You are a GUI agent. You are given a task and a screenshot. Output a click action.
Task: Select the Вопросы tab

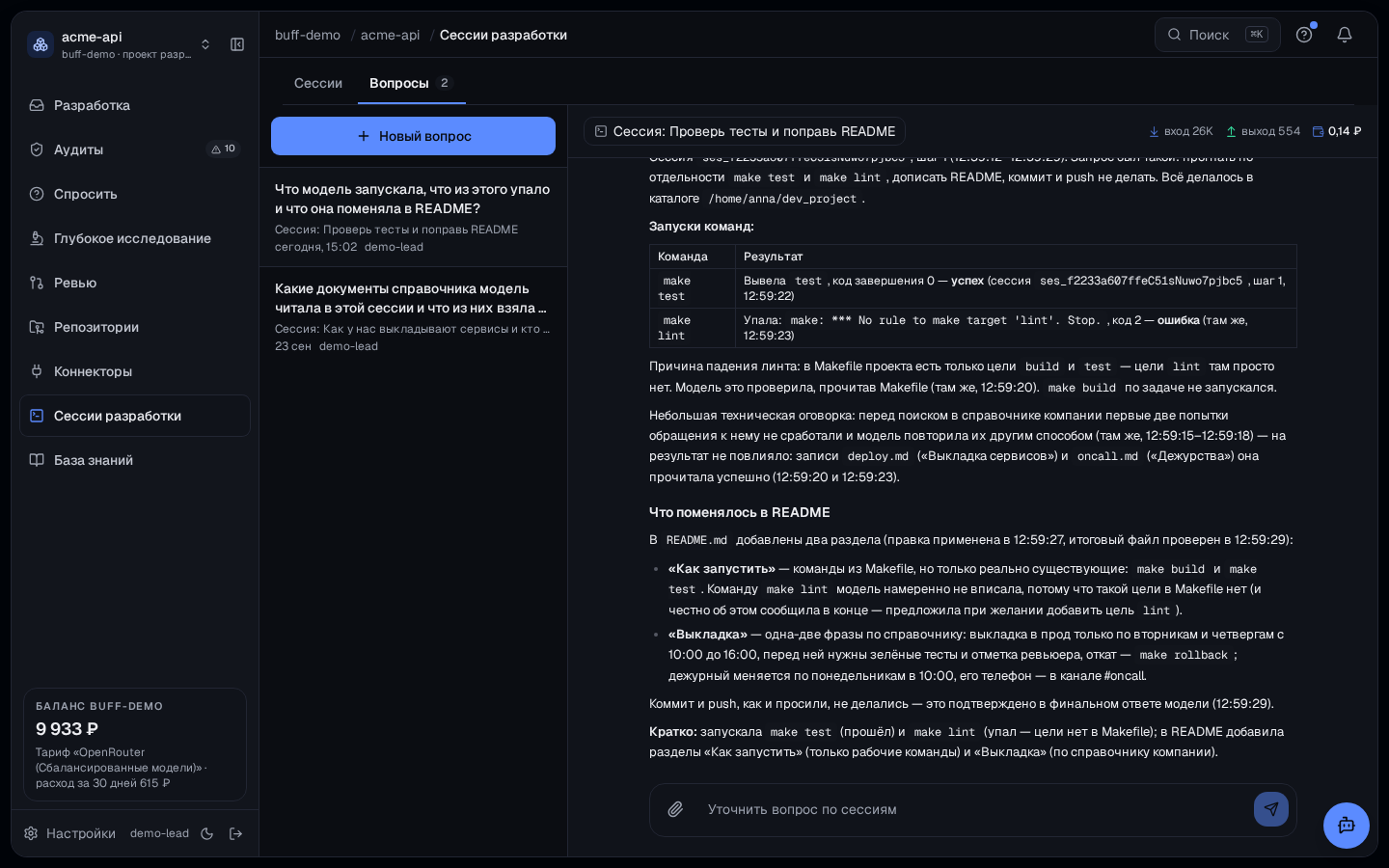(x=411, y=83)
